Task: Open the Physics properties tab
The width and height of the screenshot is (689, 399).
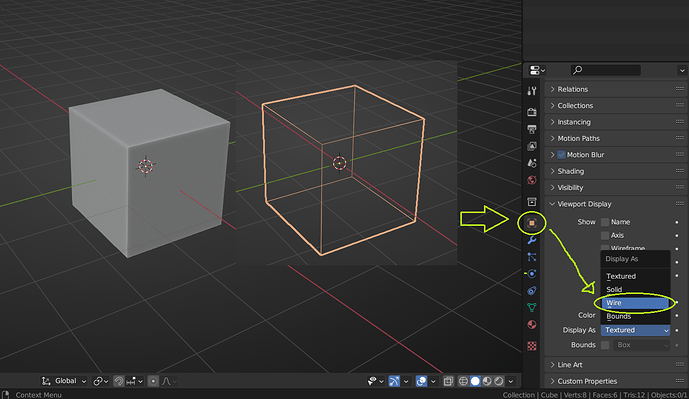Action: (x=532, y=274)
